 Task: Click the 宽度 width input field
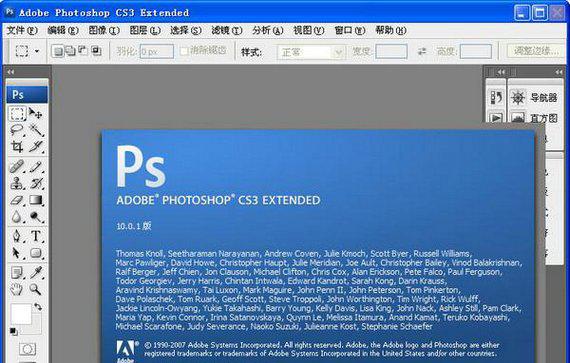click(391, 52)
